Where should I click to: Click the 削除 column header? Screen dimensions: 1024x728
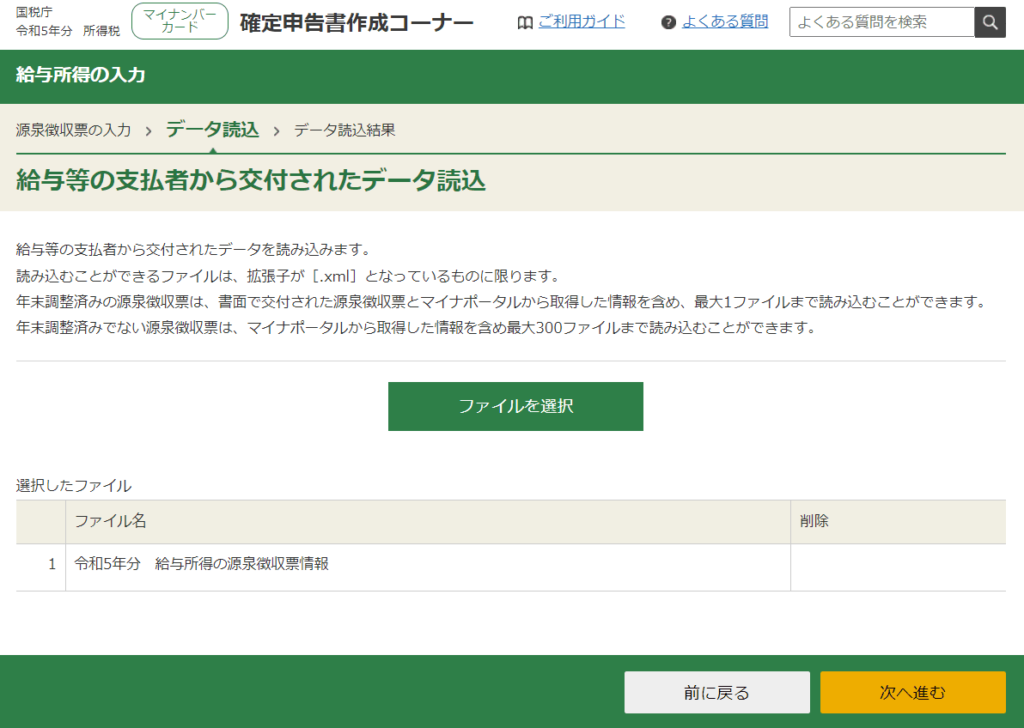[x=814, y=521]
